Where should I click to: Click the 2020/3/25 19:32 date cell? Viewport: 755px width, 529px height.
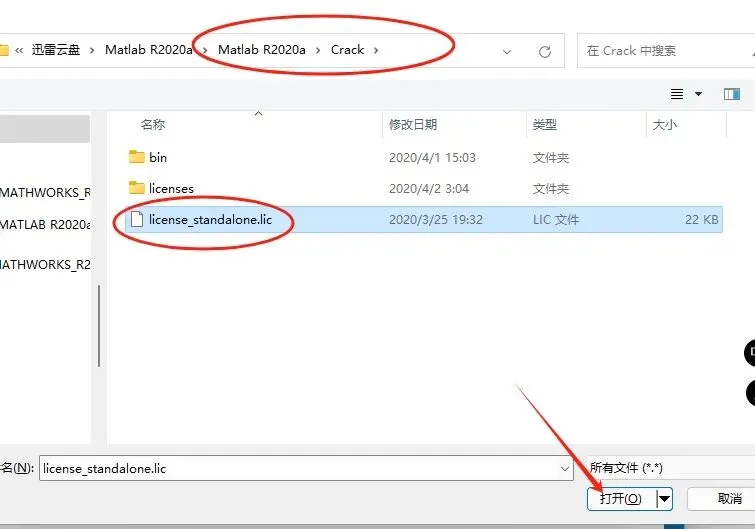point(435,219)
